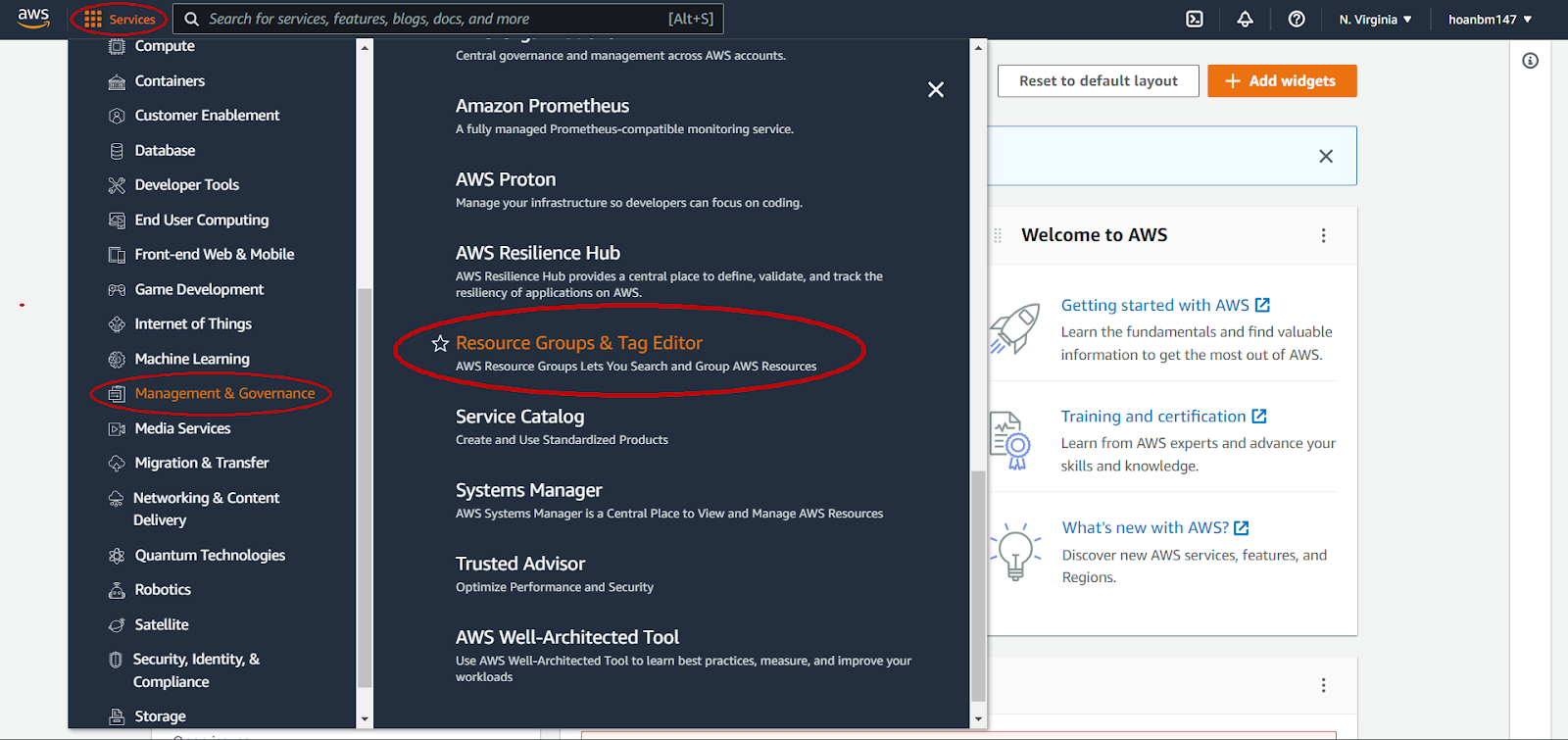Viewport: 1568px width, 740px height.
Task: Click the services list scrollbar thumb
Action: pyautogui.click(x=977, y=586)
